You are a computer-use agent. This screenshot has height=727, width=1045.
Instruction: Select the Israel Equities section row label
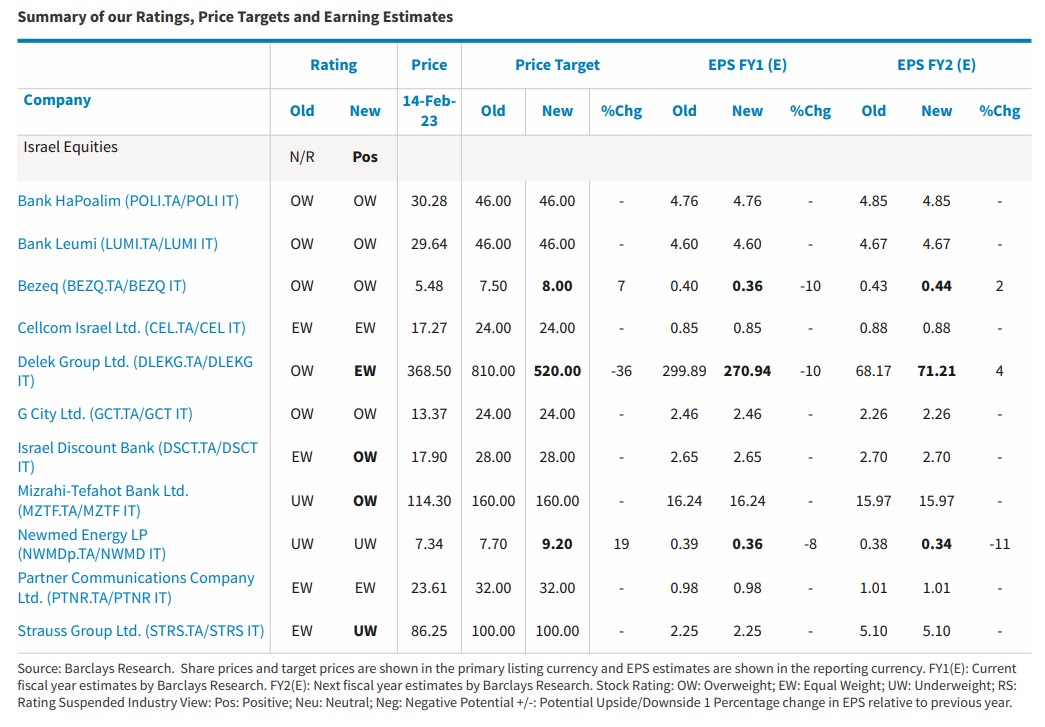point(71,147)
